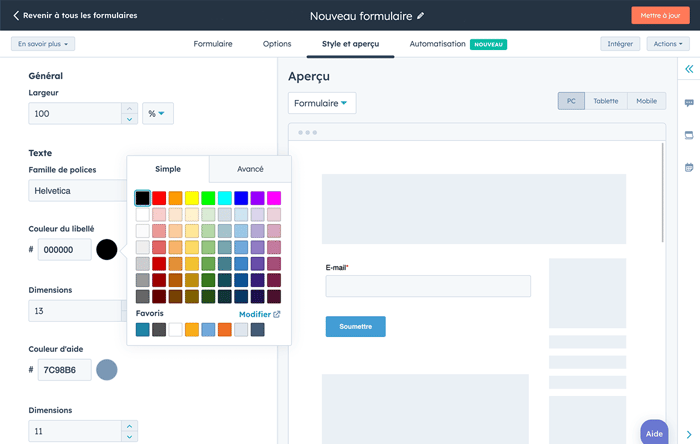Switch to the Avancé color tab
The width and height of the screenshot is (700, 444).
(x=250, y=169)
